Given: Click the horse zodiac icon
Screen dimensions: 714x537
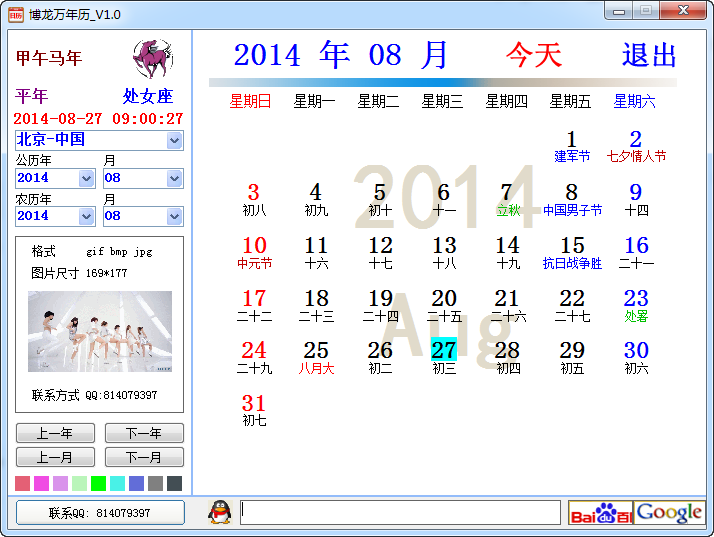Looking at the screenshot, I should 152,60.
